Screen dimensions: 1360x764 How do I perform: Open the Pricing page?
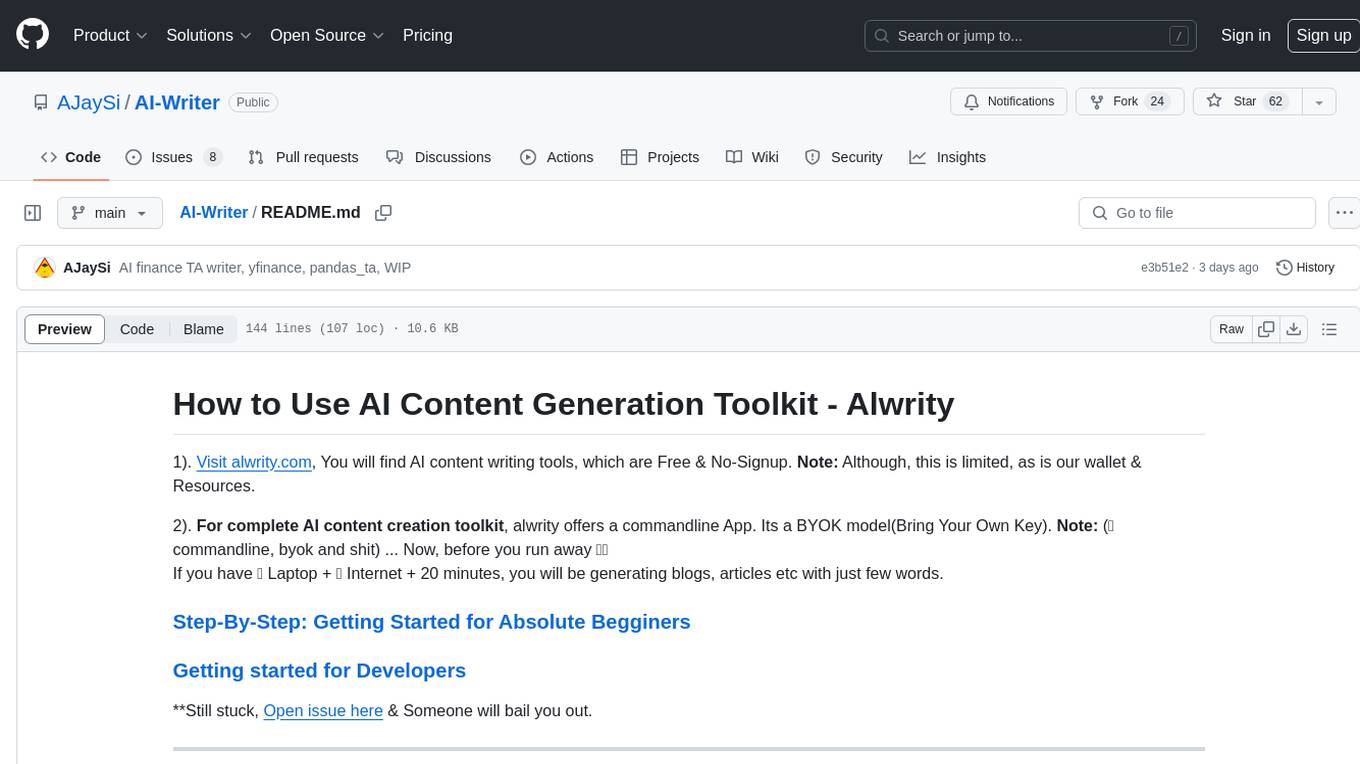[427, 35]
